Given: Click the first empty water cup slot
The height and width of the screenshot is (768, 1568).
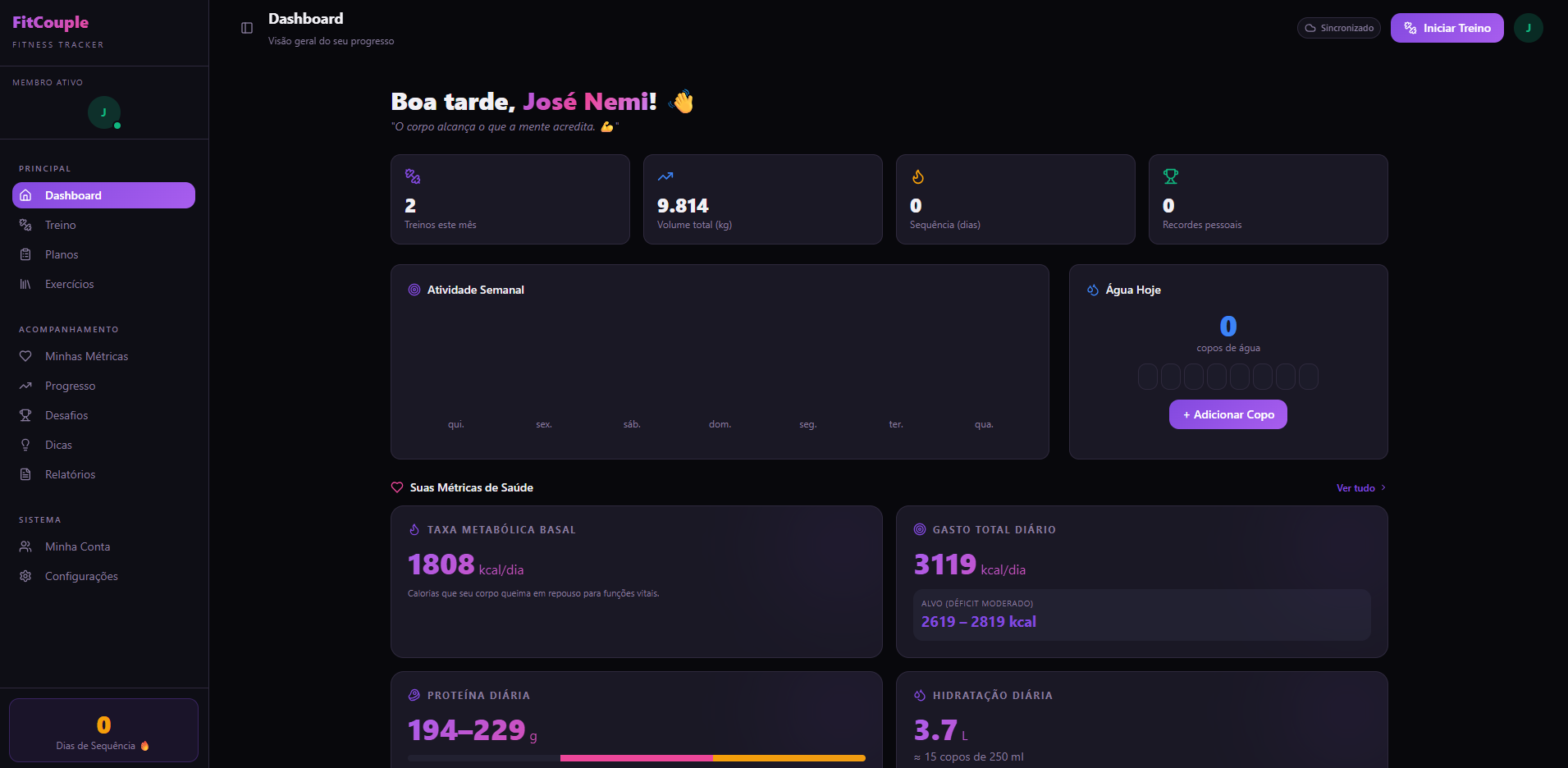Looking at the screenshot, I should coord(1147,377).
